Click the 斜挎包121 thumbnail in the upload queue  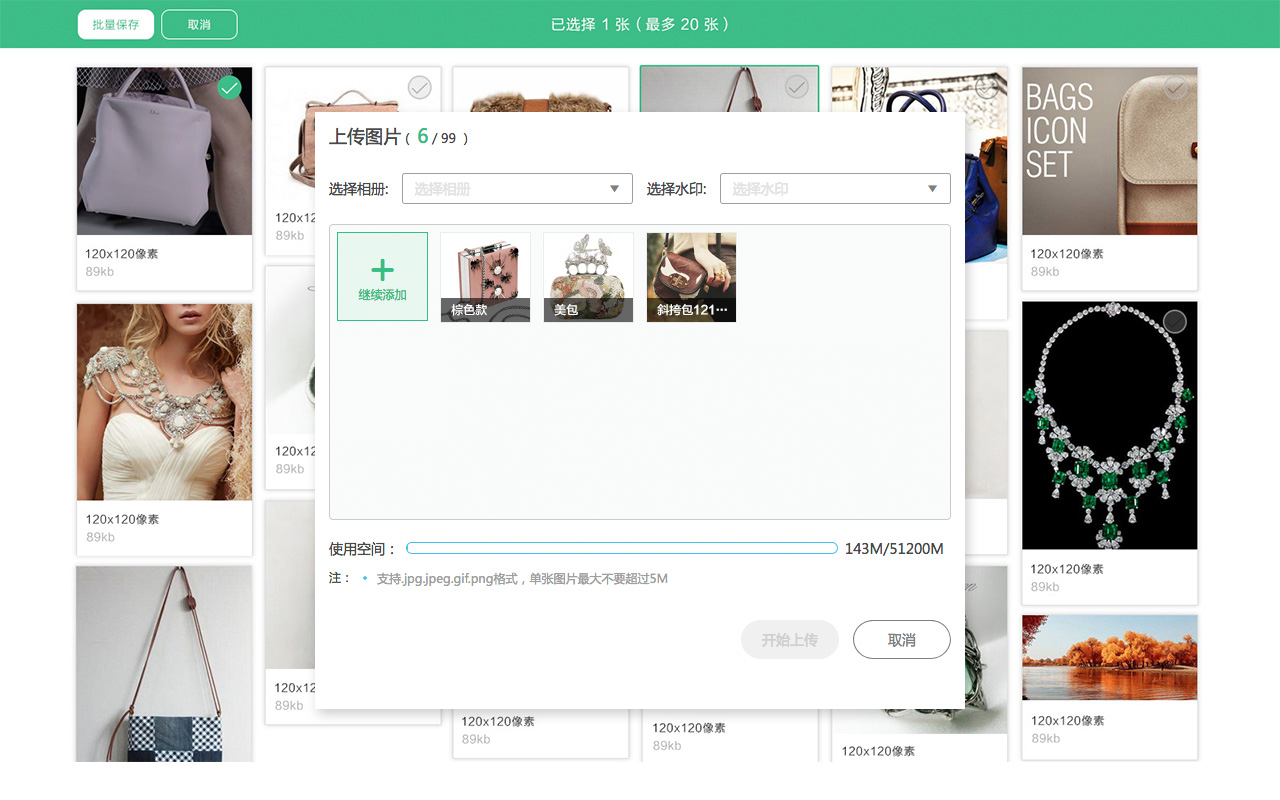[691, 277]
